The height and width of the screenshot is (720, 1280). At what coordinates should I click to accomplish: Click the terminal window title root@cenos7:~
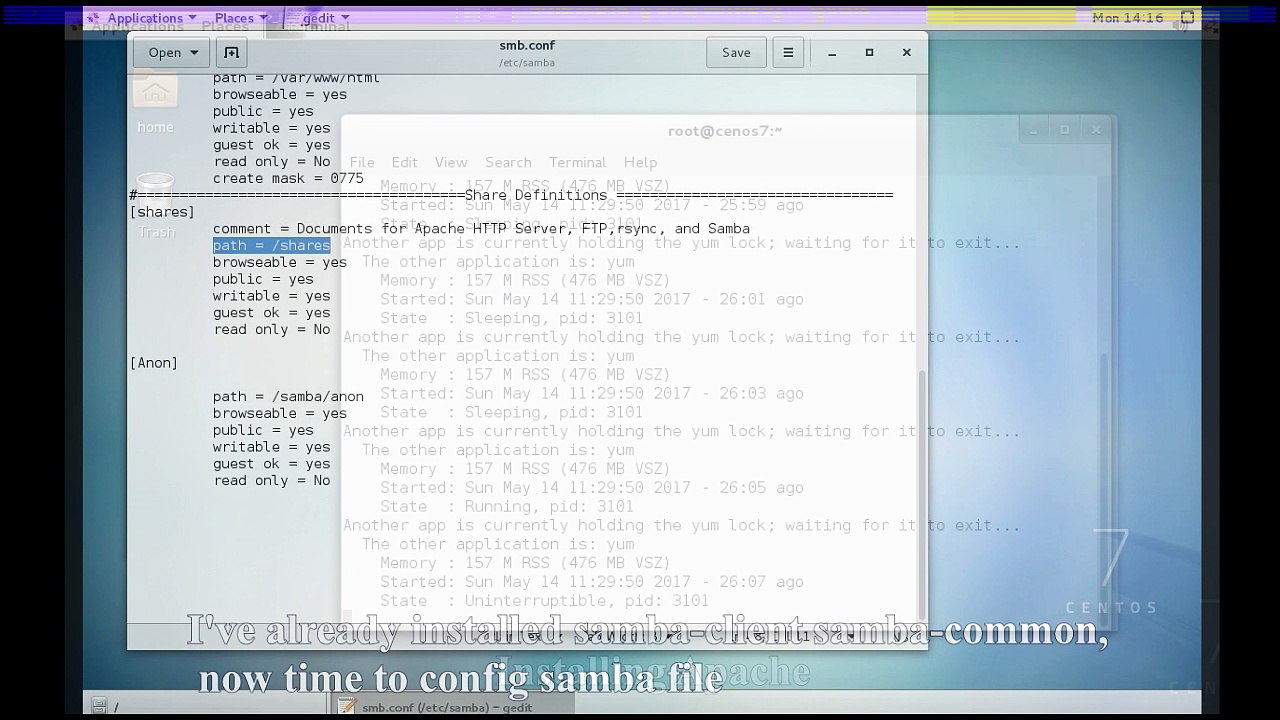tap(725, 131)
